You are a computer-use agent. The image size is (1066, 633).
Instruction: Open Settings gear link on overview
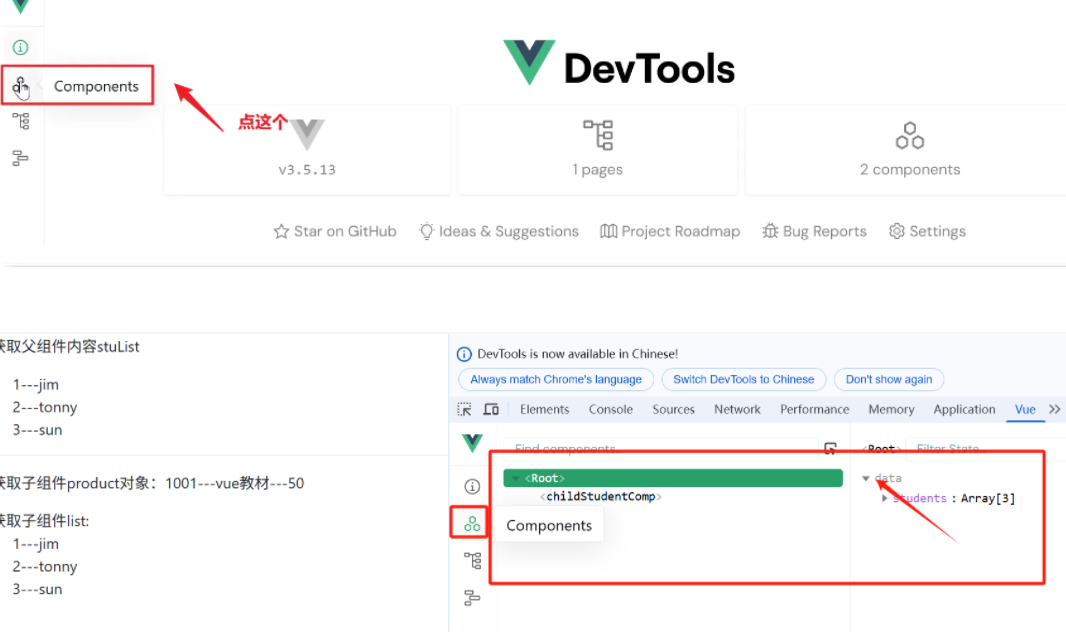[x=927, y=231]
